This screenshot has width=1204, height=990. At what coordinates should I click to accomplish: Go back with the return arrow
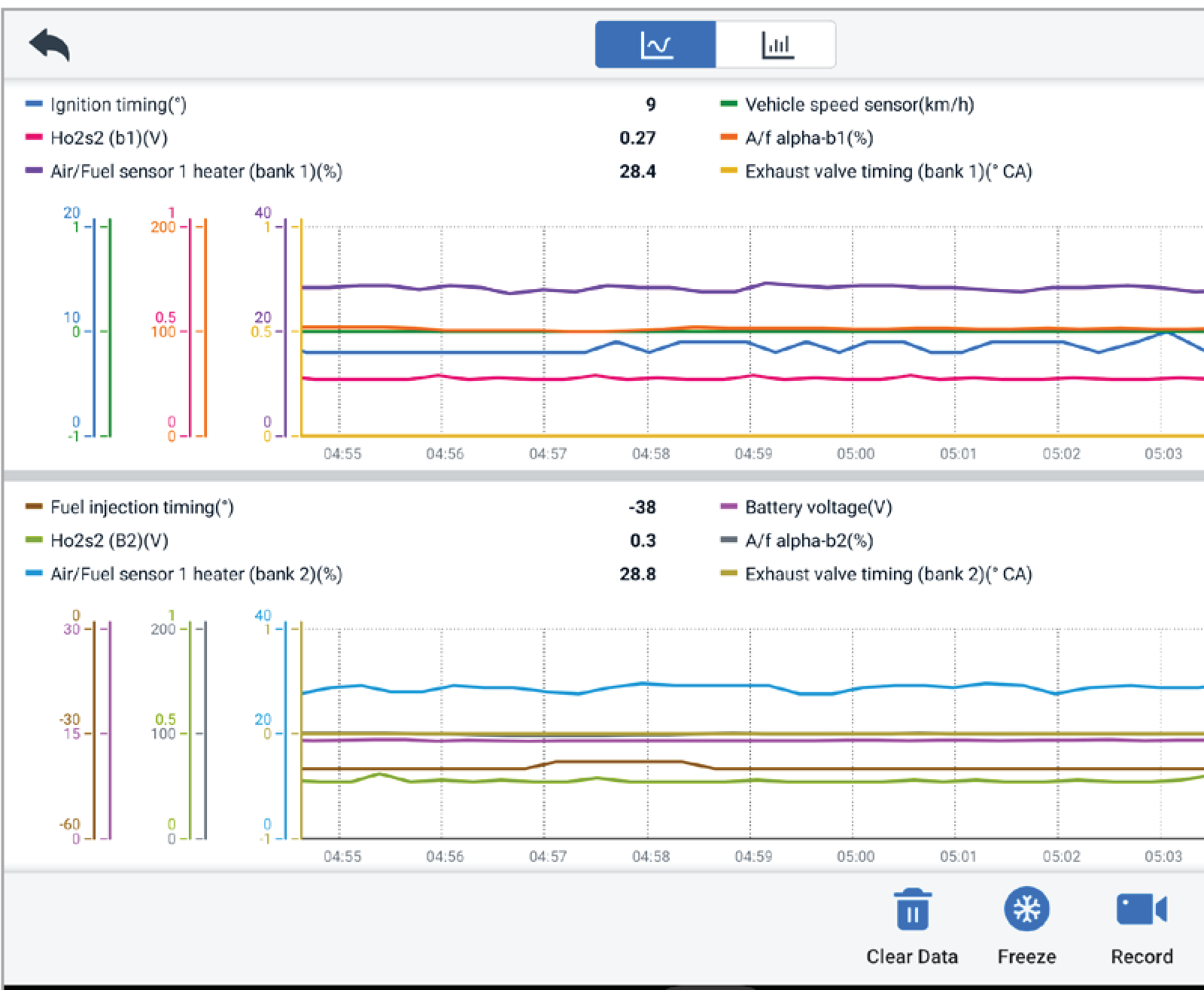click(50, 45)
